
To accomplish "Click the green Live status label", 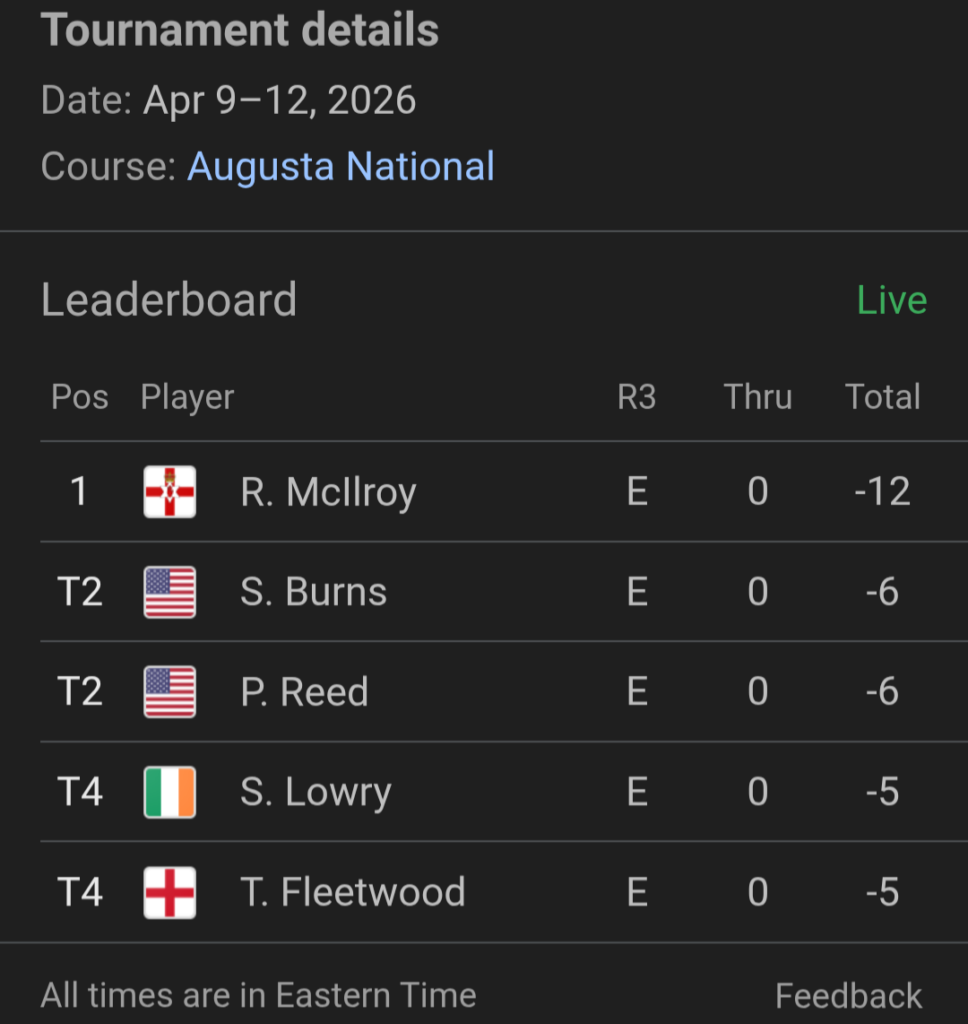I will coord(891,300).
